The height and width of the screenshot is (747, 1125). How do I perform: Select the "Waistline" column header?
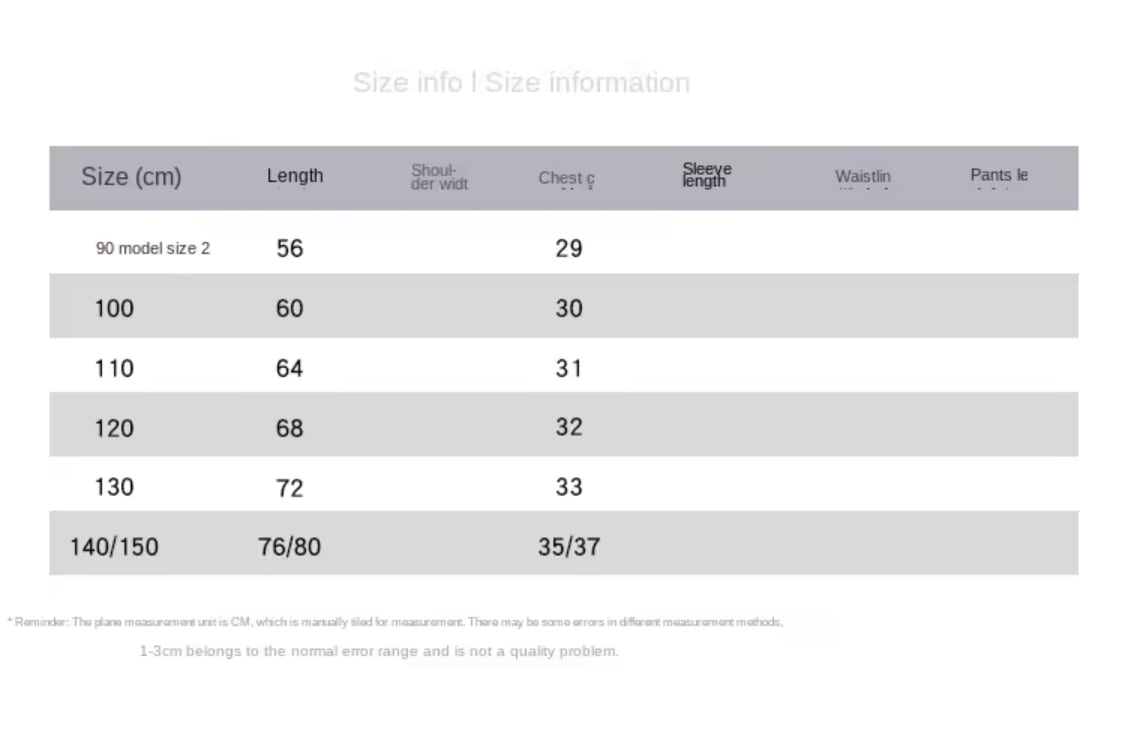pos(863,177)
